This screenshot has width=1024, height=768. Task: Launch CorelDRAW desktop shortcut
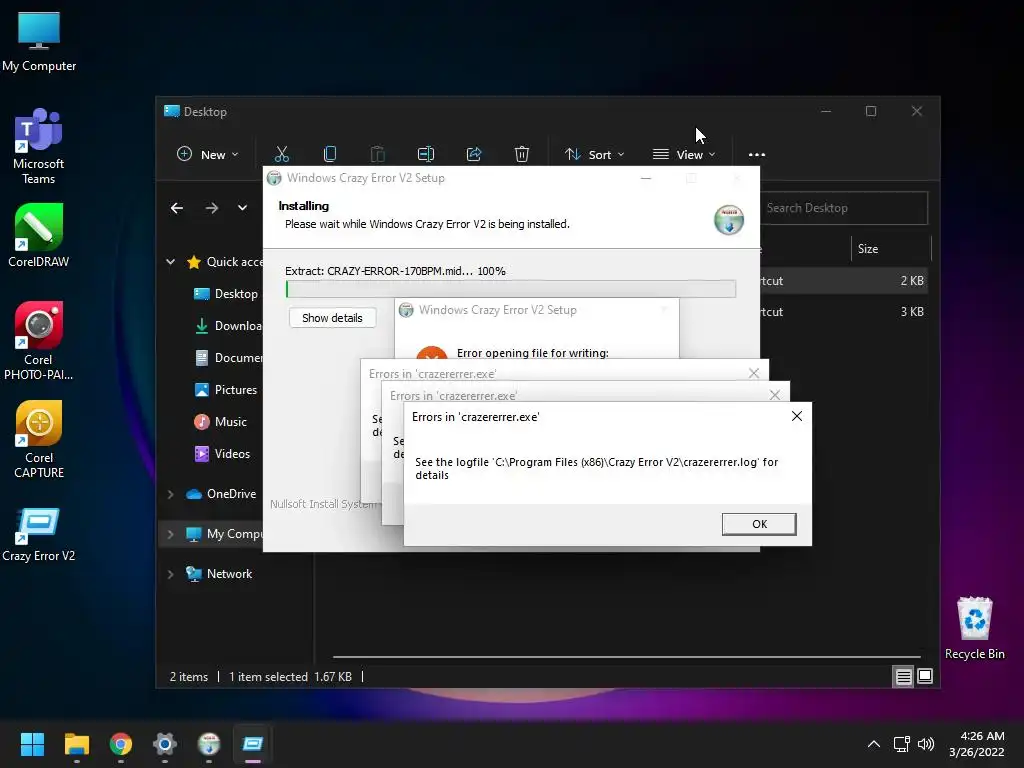[x=39, y=236]
